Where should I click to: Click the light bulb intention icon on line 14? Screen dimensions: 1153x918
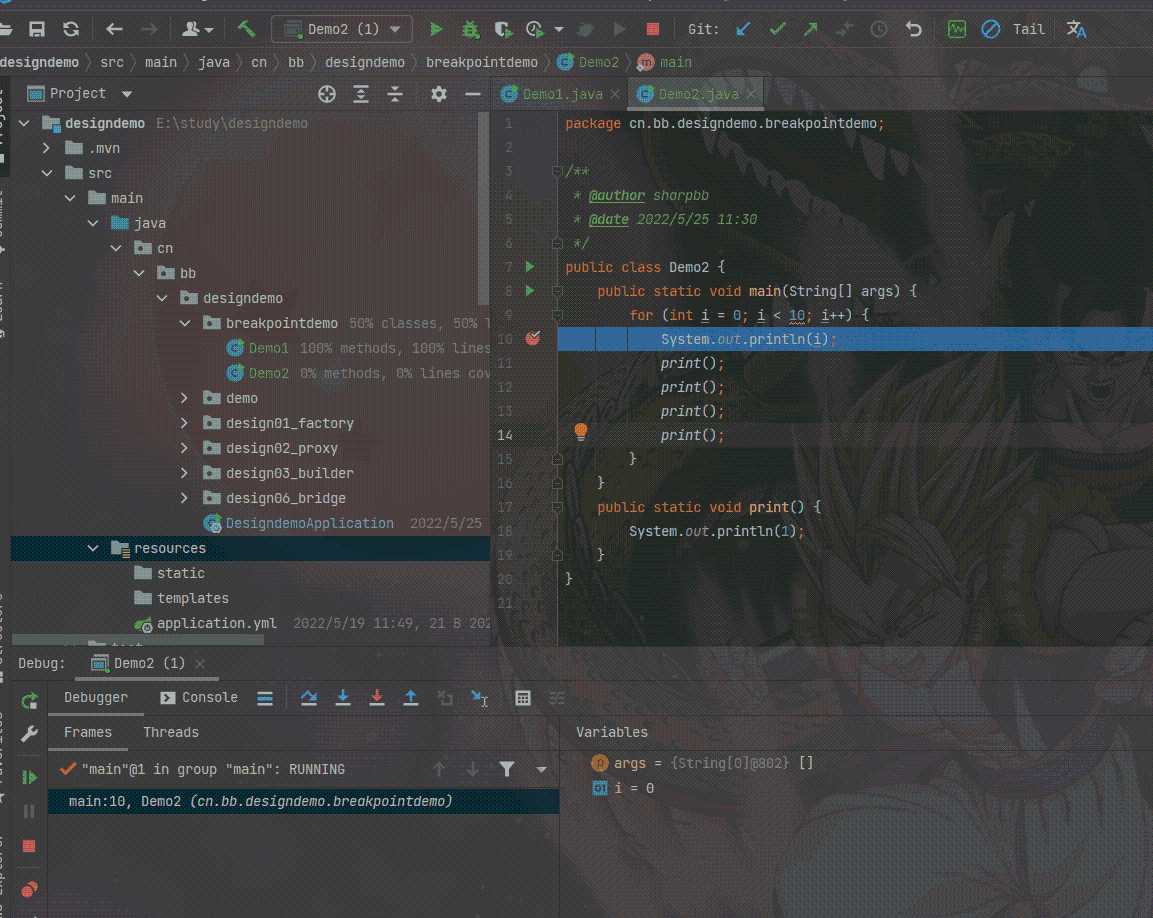tap(581, 432)
